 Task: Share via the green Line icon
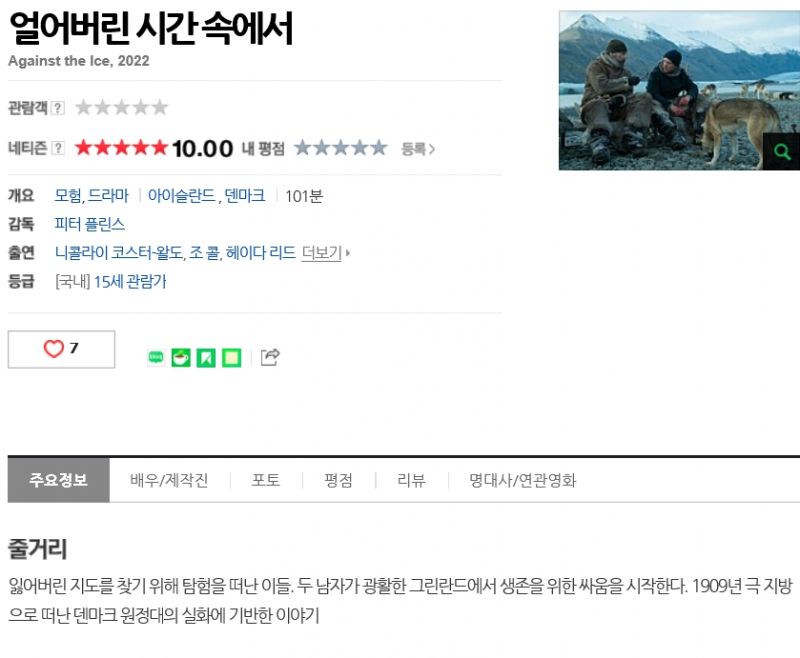click(x=156, y=358)
